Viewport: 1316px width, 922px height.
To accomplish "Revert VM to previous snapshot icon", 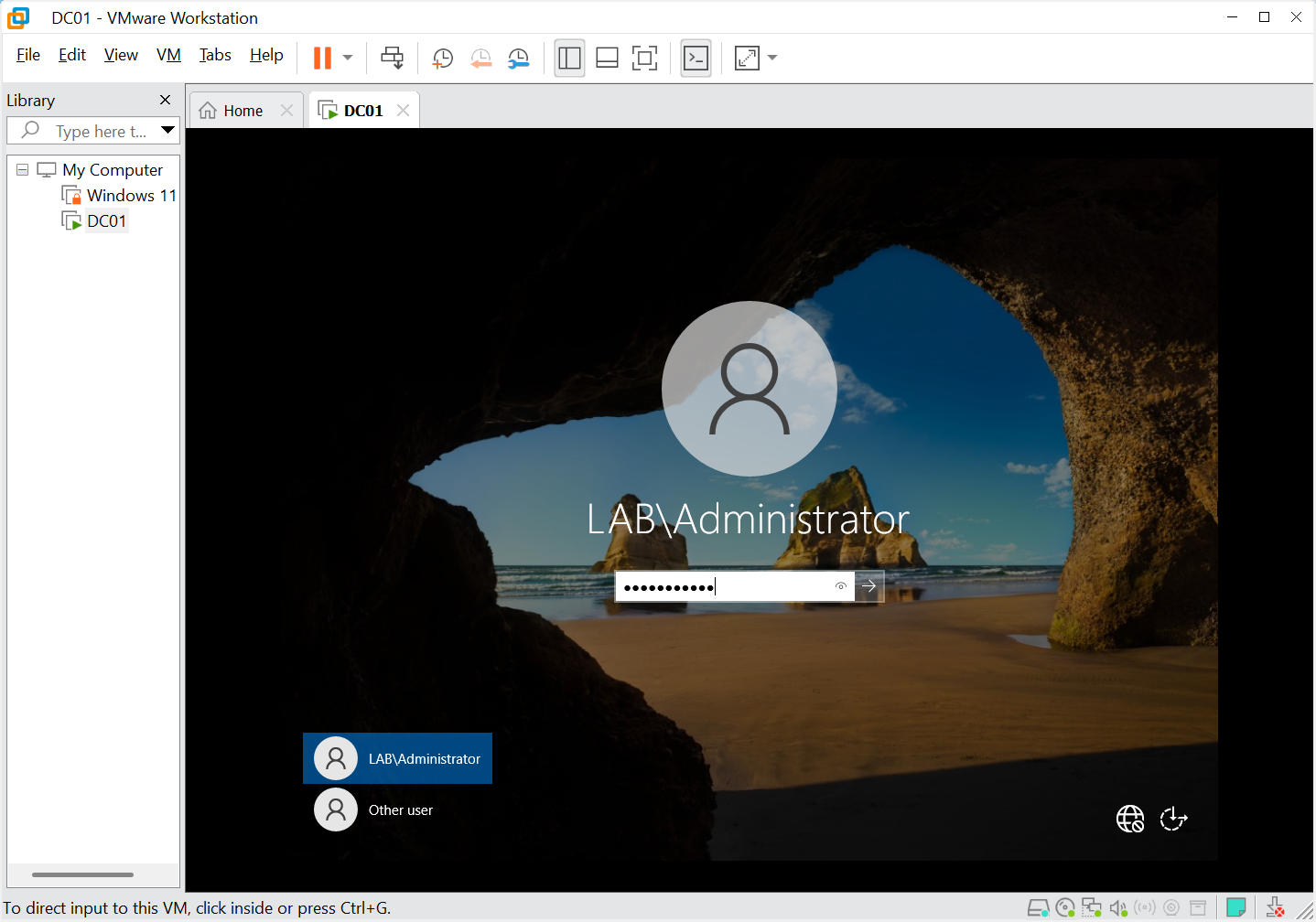I will 480,59.
